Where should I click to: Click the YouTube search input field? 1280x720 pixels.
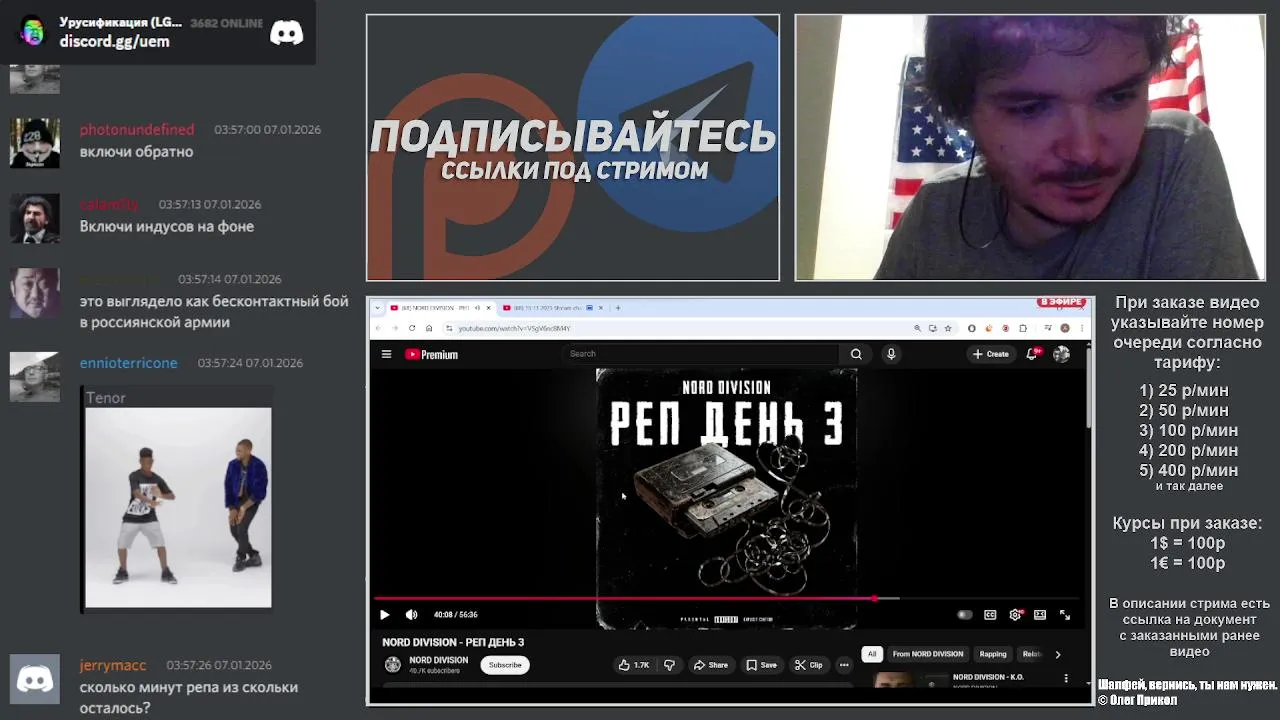pos(702,354)
